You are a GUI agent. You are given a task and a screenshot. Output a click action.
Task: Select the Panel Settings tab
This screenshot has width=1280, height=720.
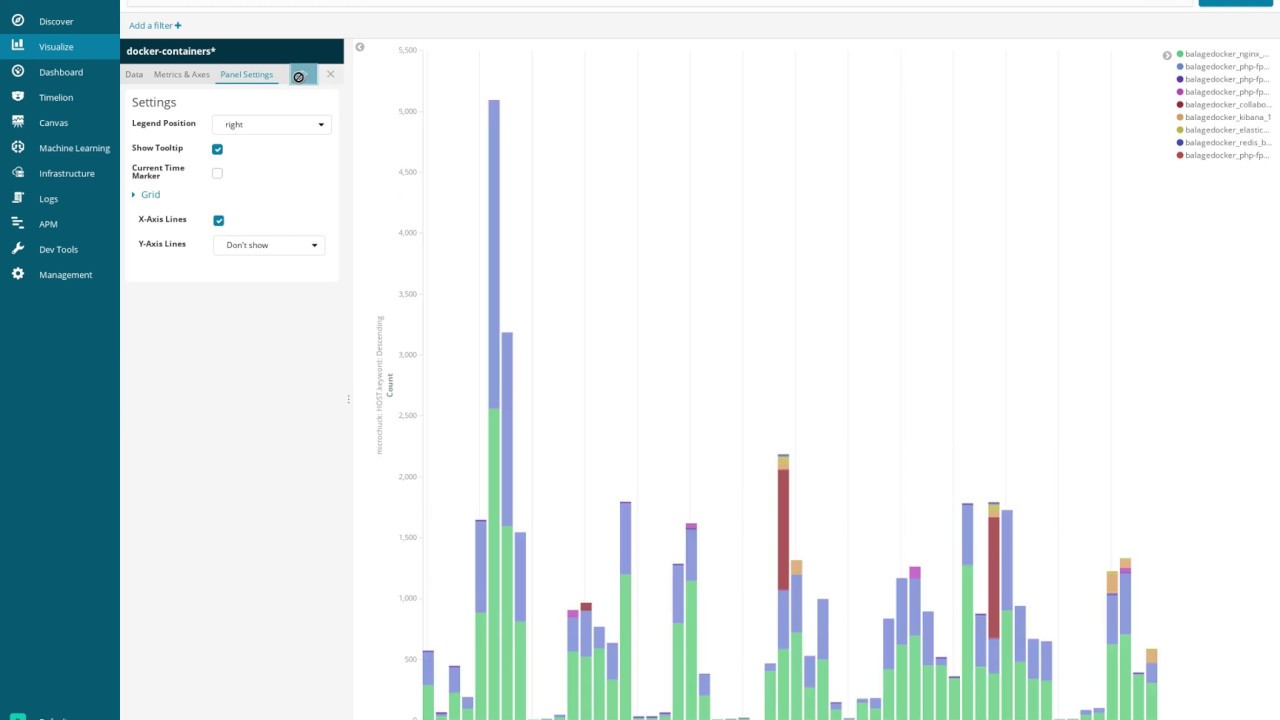click(x=247, y=74)
